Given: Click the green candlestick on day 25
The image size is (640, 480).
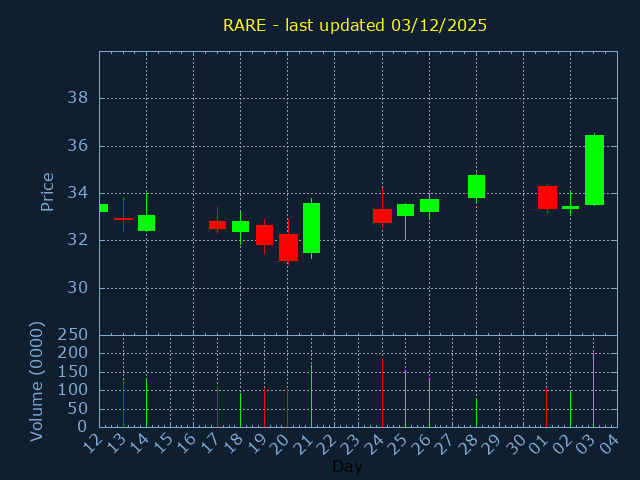Looking at the screenshot, I should point(405,210).
